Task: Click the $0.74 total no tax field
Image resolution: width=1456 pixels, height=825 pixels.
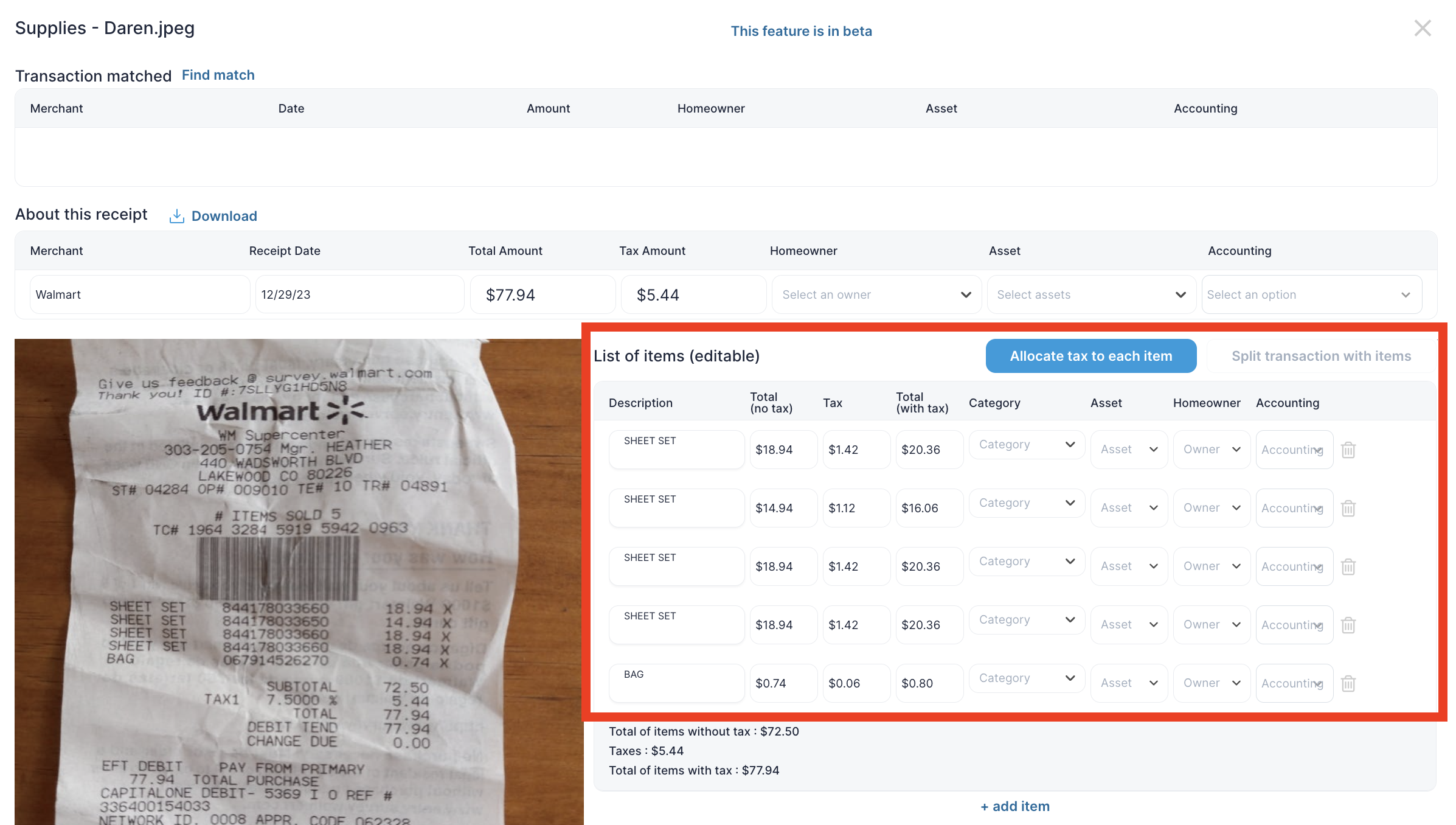Action: click(x=783, y=683)
